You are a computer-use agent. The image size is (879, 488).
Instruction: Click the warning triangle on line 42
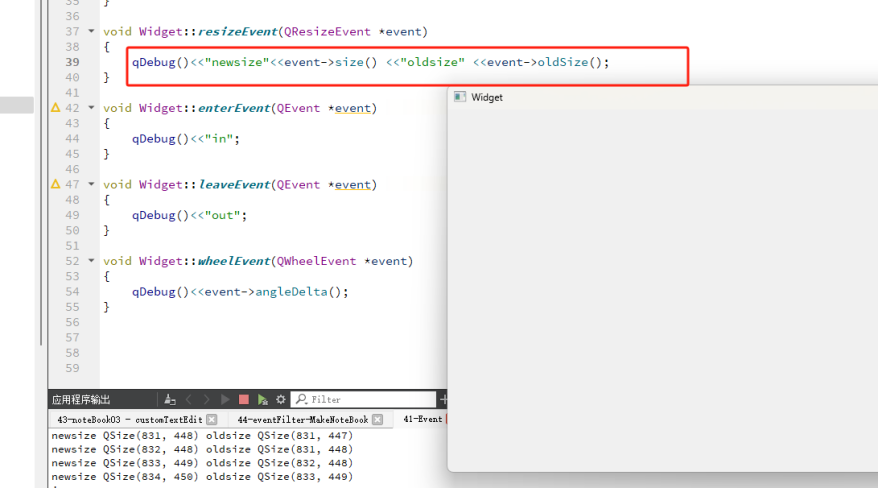click(55, 108)
